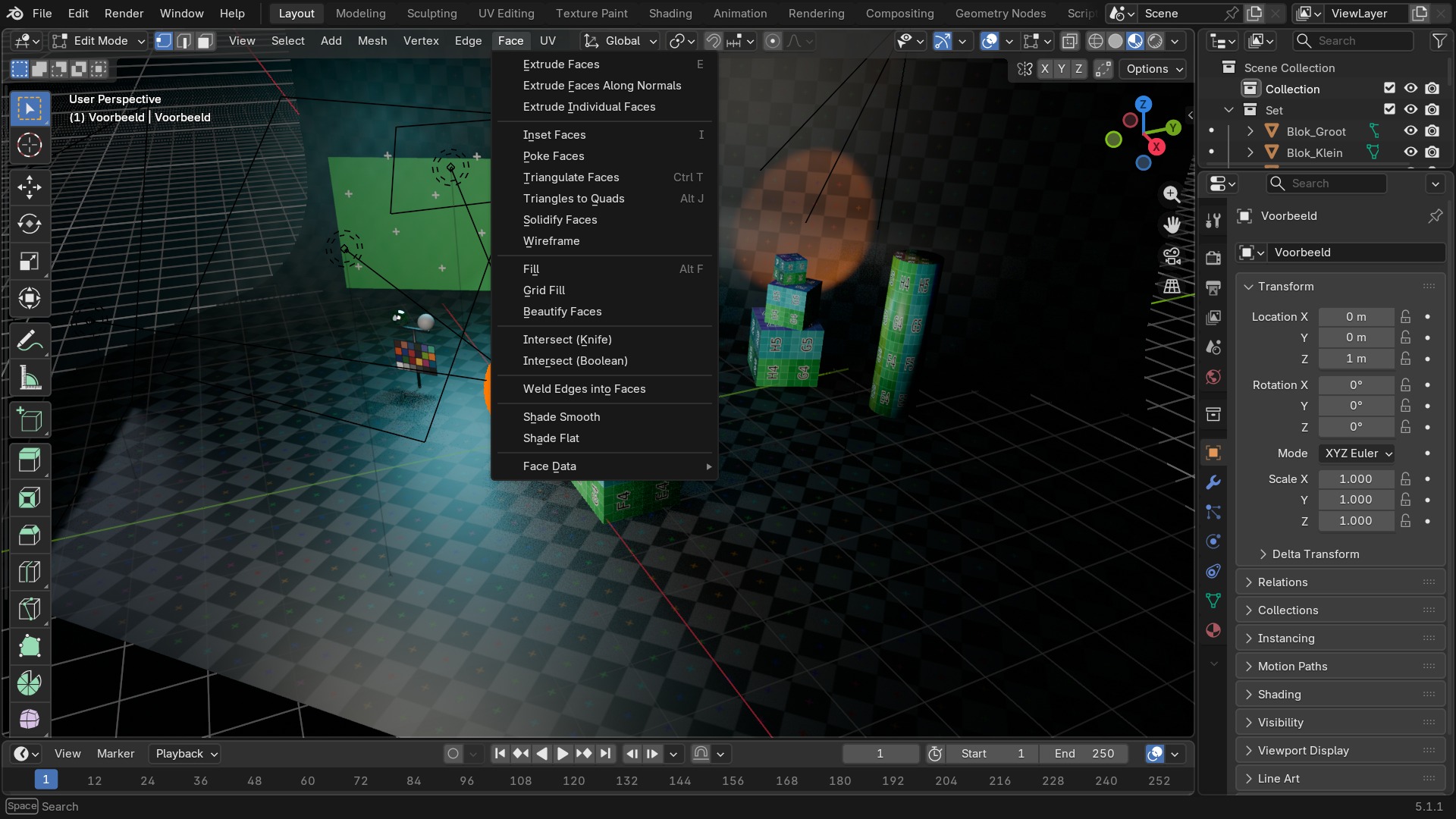The image size is (1456, 819).
Task: Uncheck the Collection exclude checkbox
Action: tap(1389, 89)
